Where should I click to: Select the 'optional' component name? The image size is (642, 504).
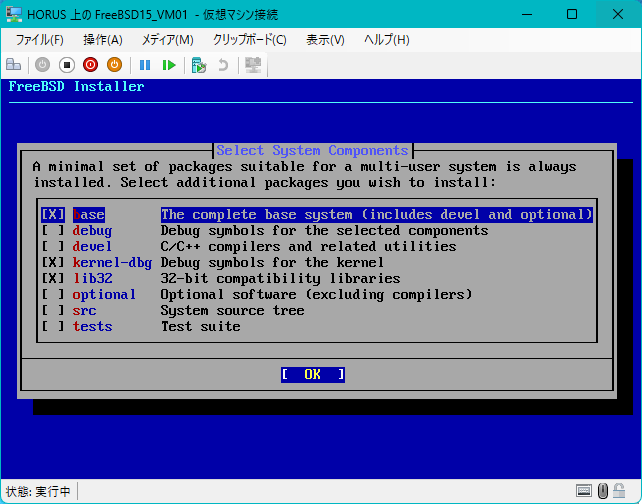click(104, 294)
